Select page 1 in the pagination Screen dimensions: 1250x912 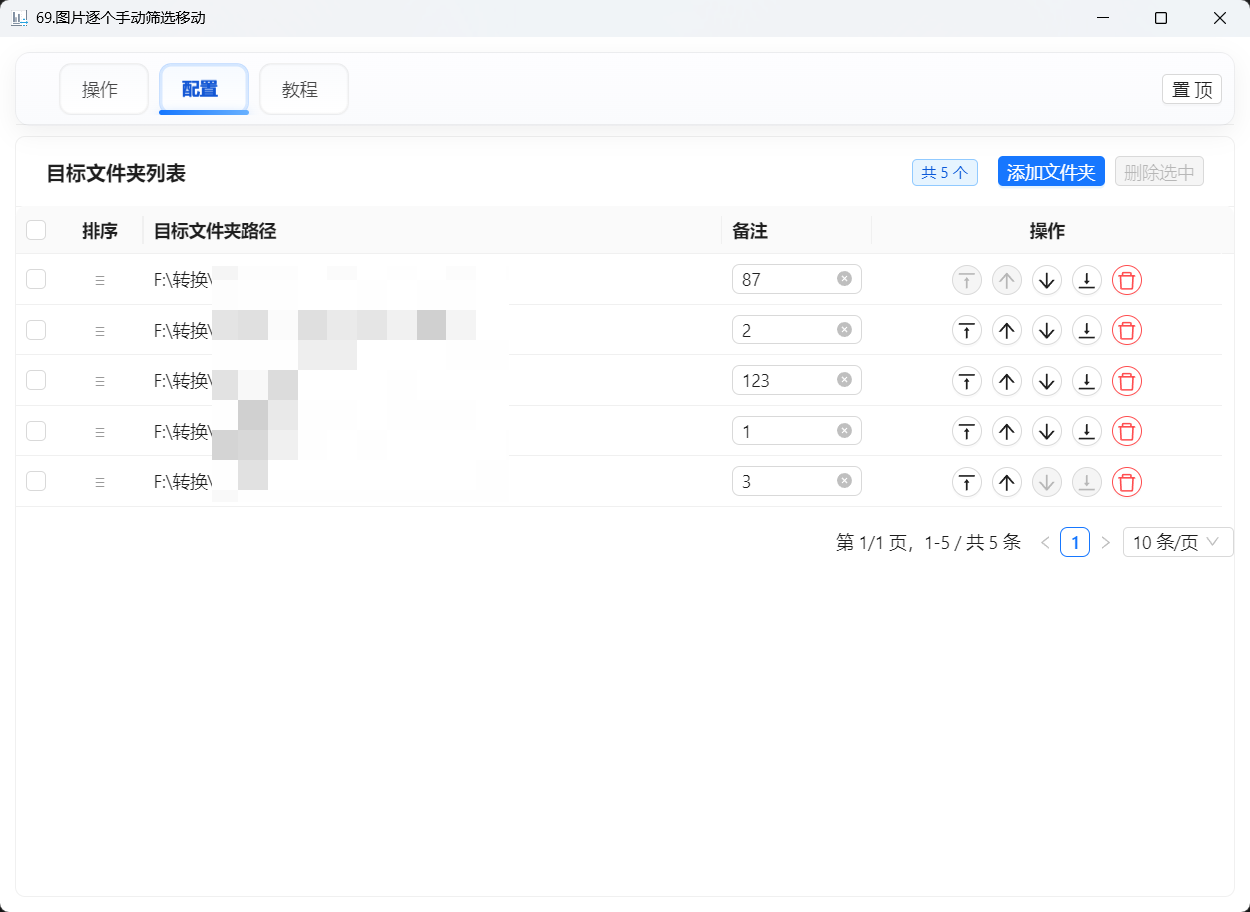[x=1074, y=542]
